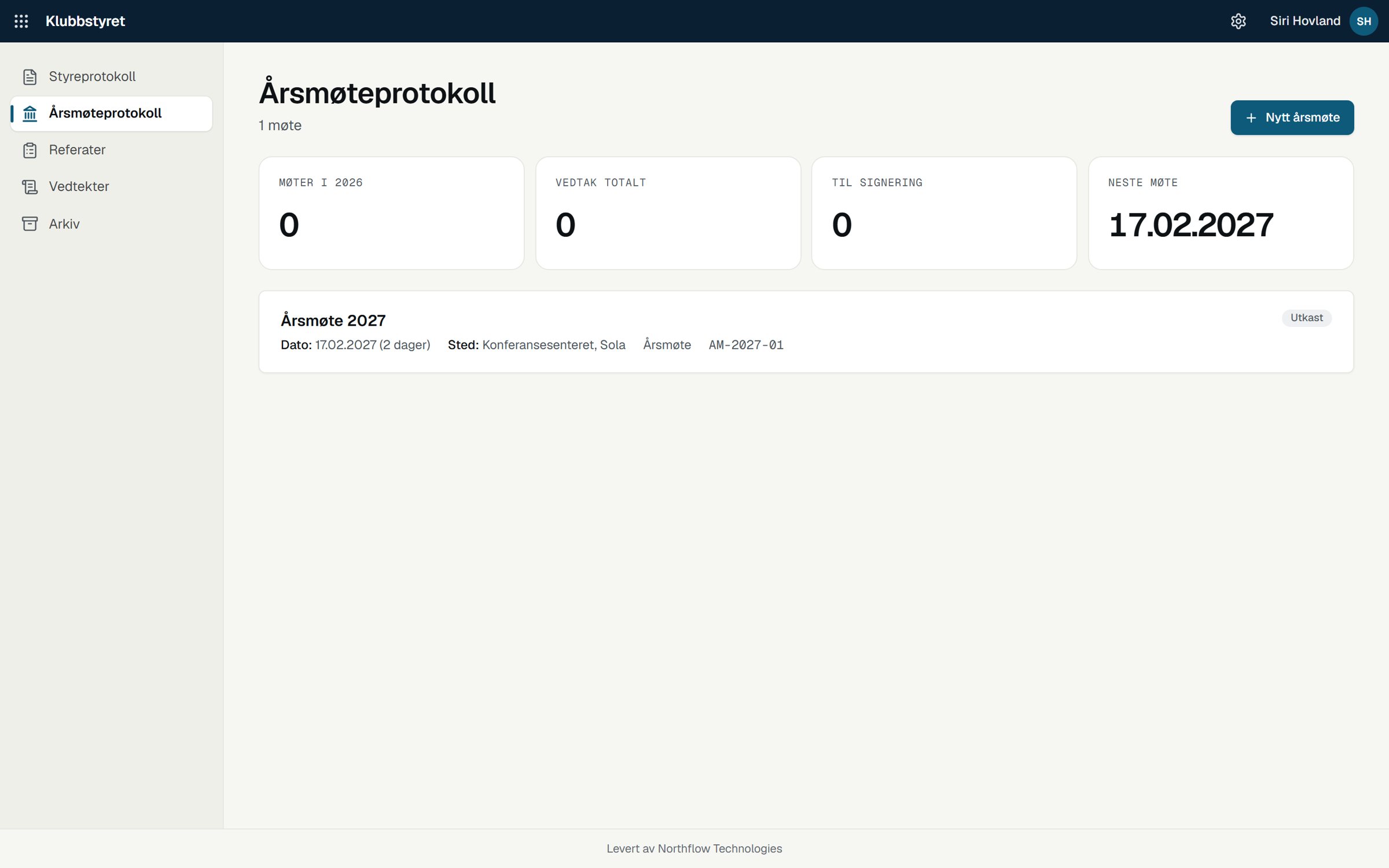Image resolution: width=1389 pixels, height=868 pixels.
Task: Click the Konferansesenteret, Sola location text
Action: pyautogui.click(x=553, y=345)
